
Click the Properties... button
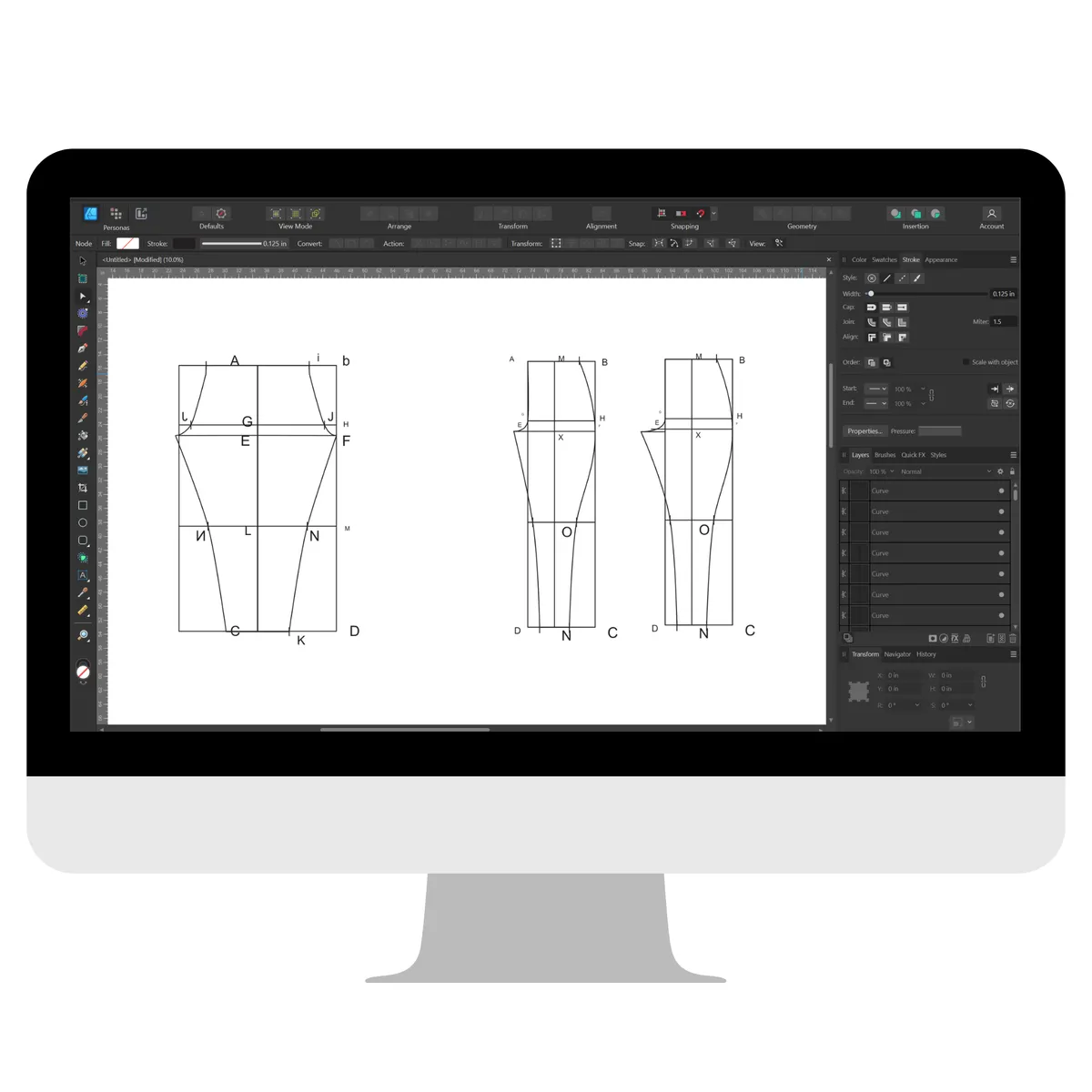(864, 431)
